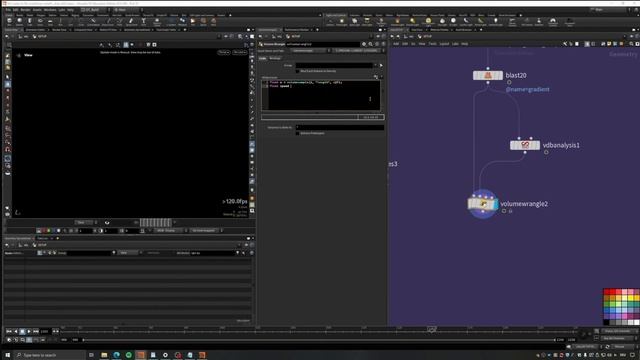Open the Windows menu
Screen dimensions: 640x360
pos(50,9)
